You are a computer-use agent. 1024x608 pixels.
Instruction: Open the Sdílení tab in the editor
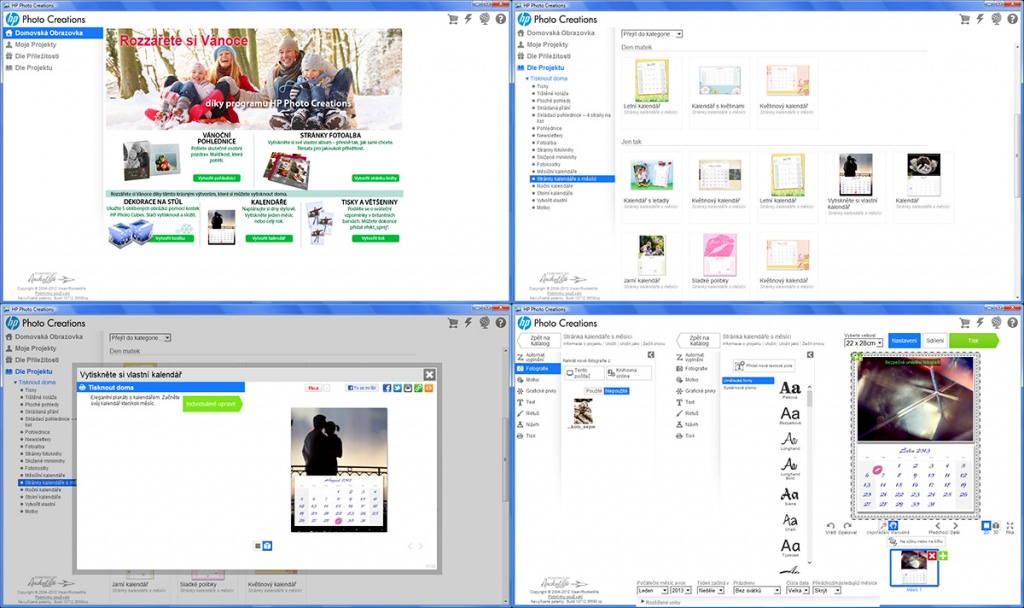click(x=935, y=341)
